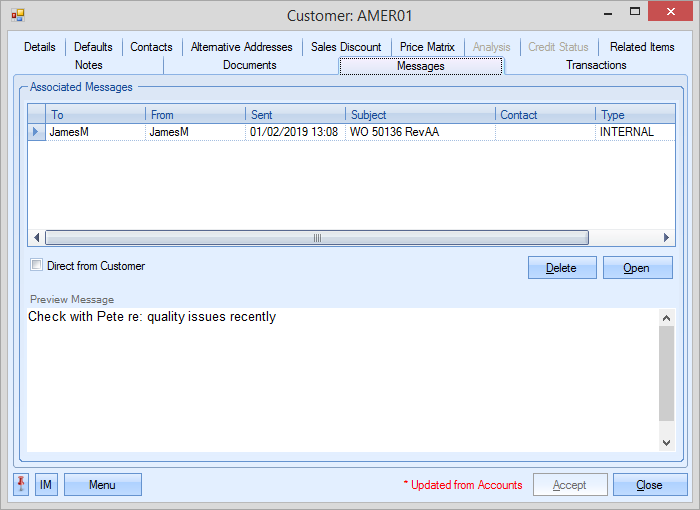The image size is (700, 510).
Task: Open the IM instant message button
Action: click(46, 485)
